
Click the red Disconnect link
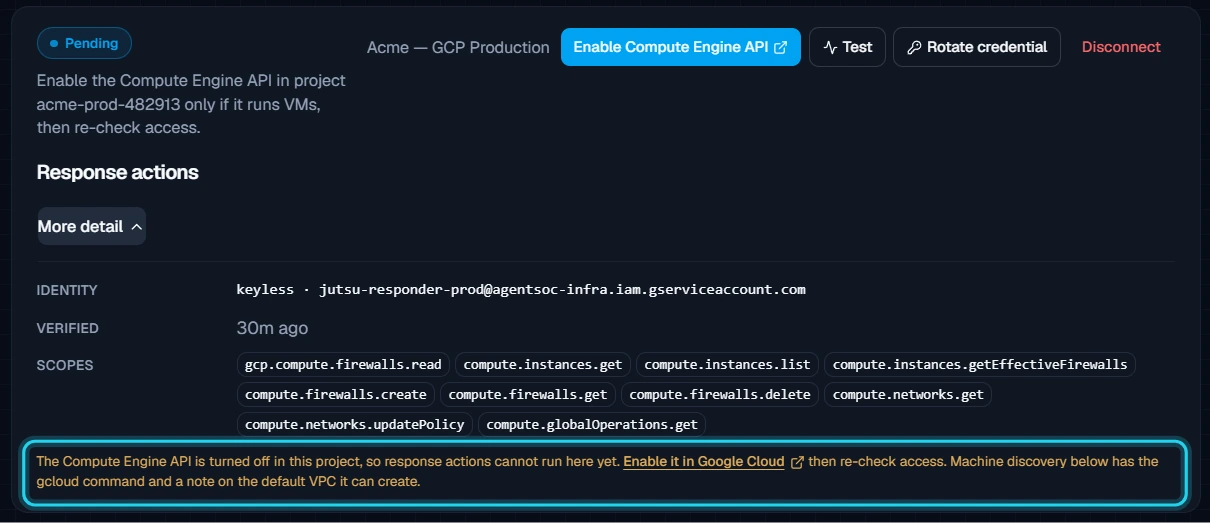pyautogui.click(x=1121, y=47)
